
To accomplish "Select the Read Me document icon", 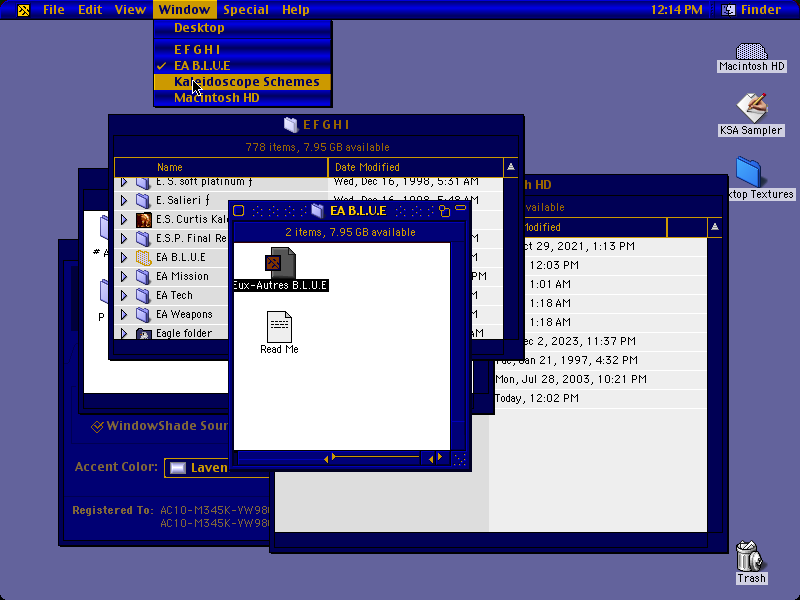I will click(279, 327).
